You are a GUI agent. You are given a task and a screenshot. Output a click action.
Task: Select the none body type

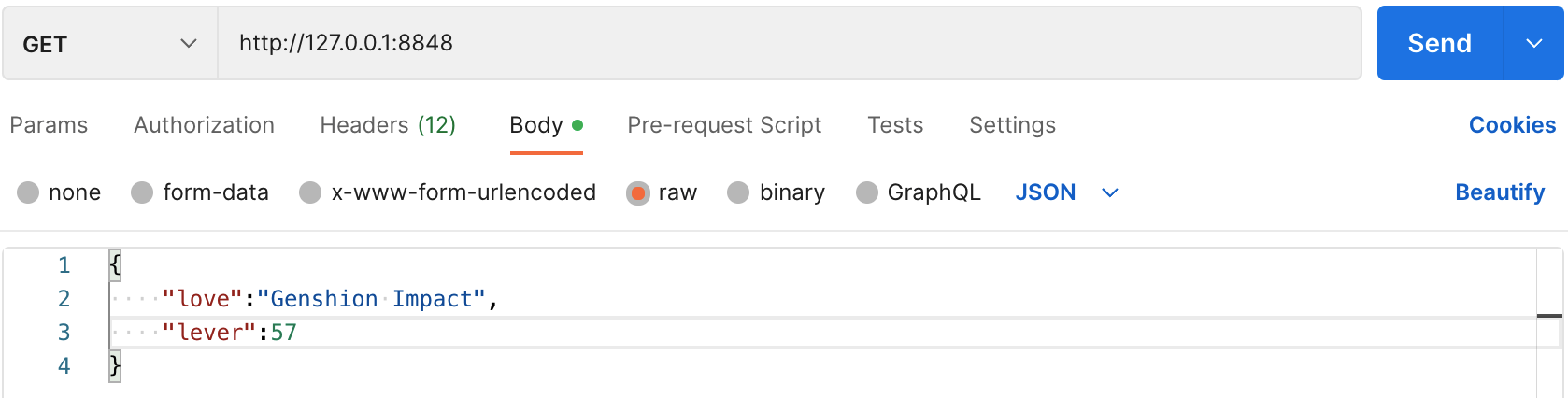(x=59, y=192)
